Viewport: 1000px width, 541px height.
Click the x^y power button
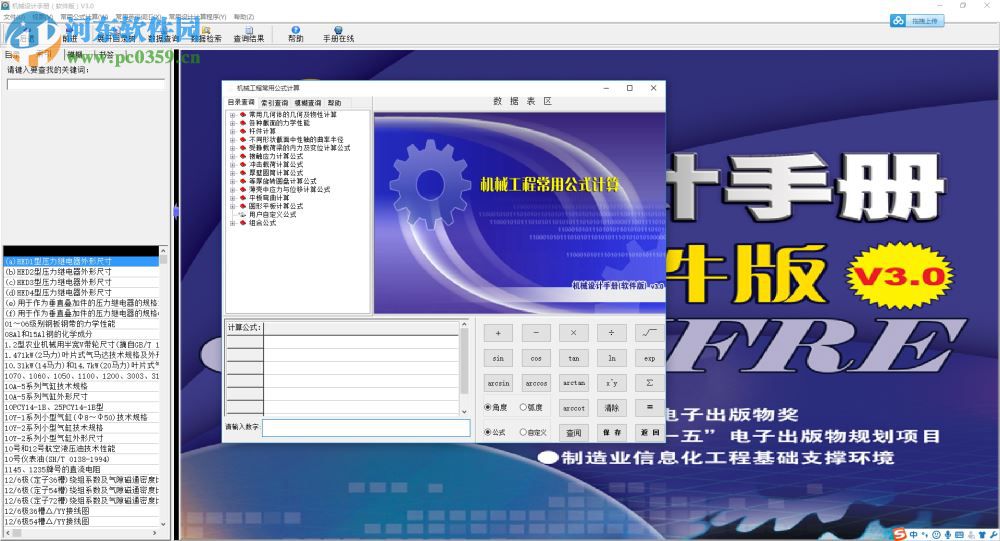pyautogui.click(x=611, y=383)
